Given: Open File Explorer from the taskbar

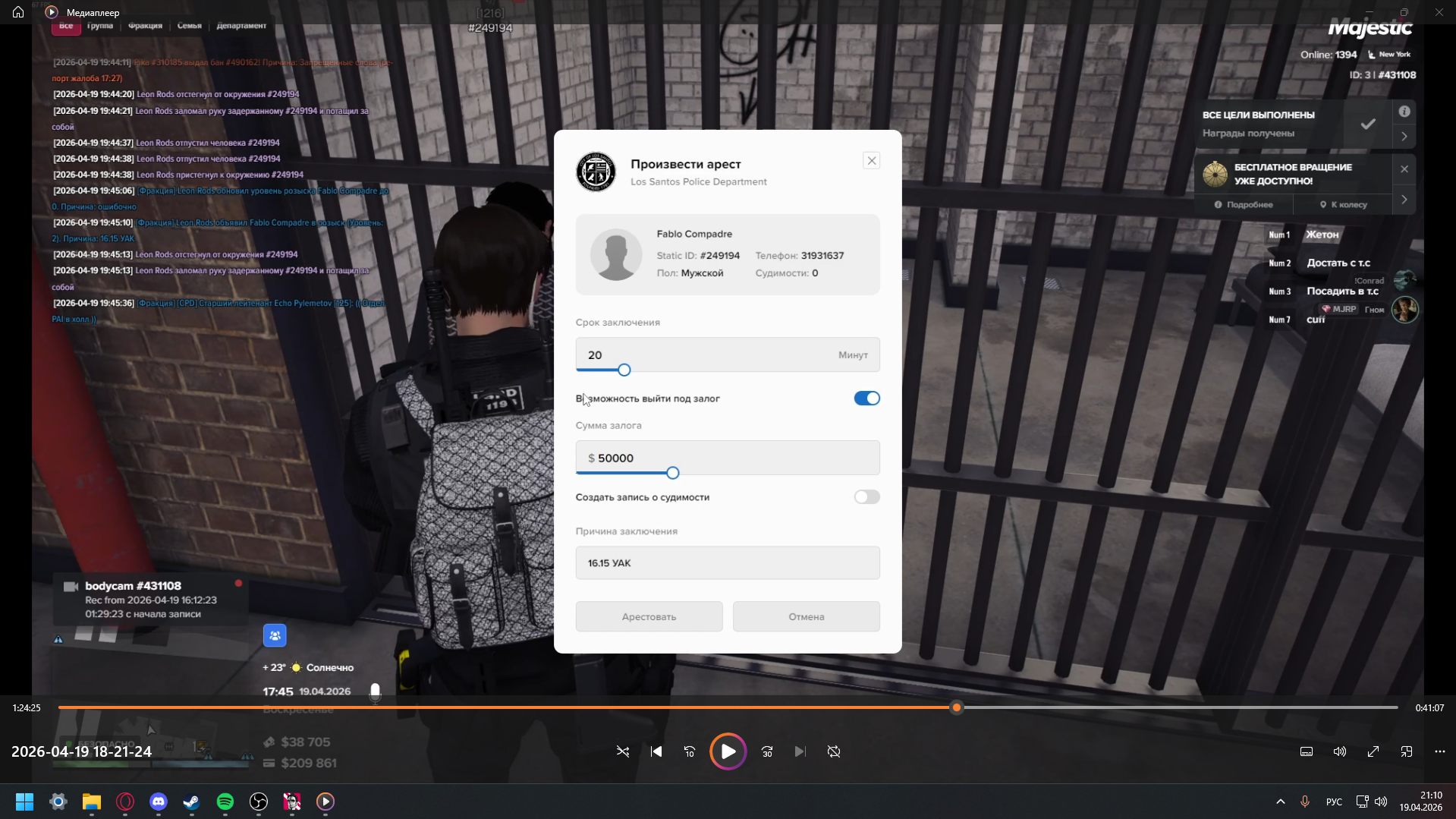Looking at the screenshot, I should 92,802.
